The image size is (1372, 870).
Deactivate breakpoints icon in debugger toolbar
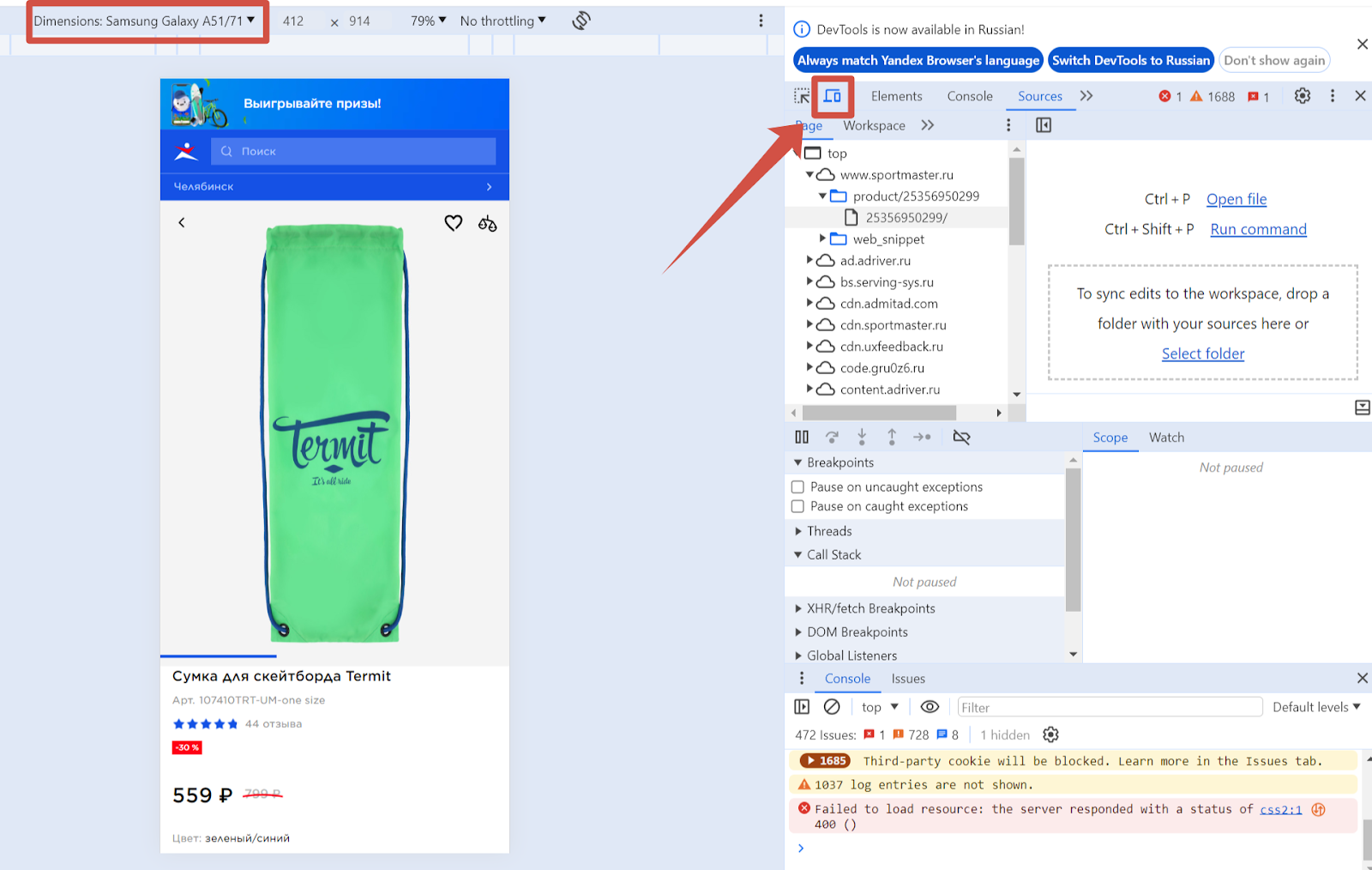pos(961,438)
